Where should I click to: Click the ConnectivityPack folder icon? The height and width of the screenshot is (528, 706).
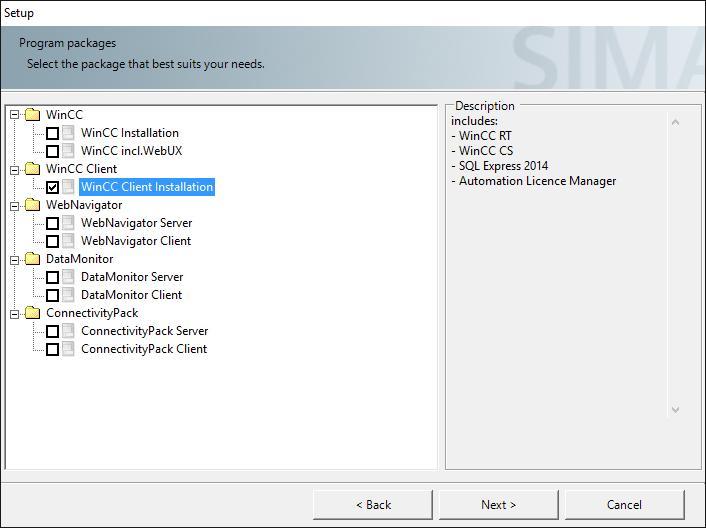pos(32,313)
